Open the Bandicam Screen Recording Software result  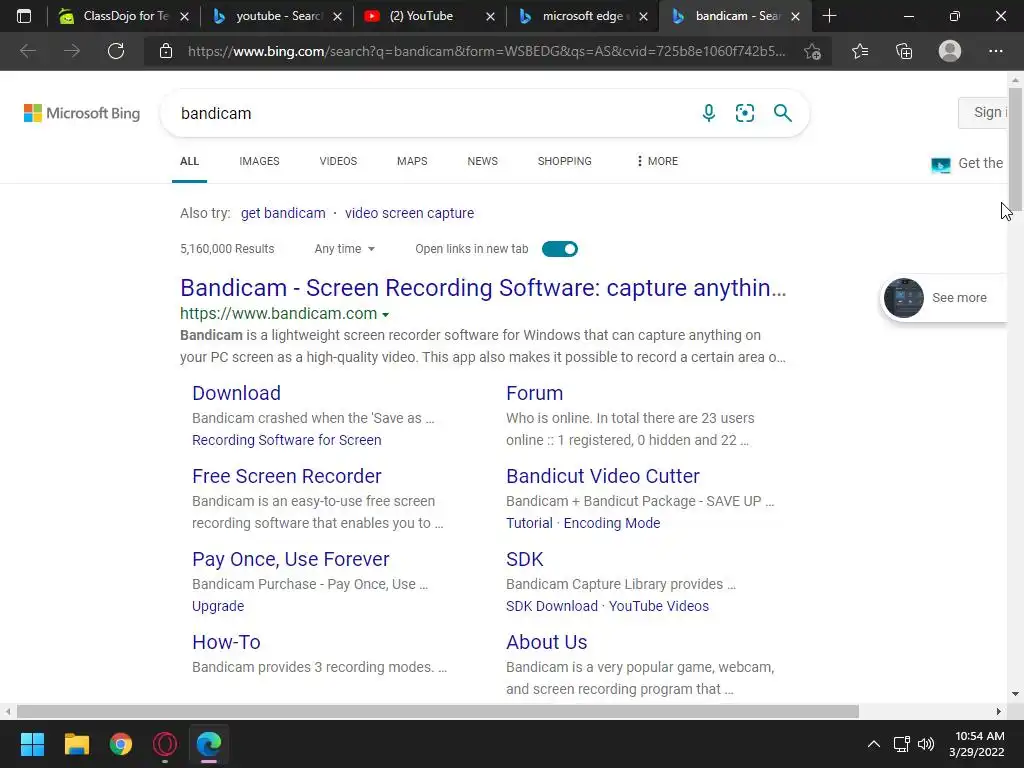(x=483, y=288)
